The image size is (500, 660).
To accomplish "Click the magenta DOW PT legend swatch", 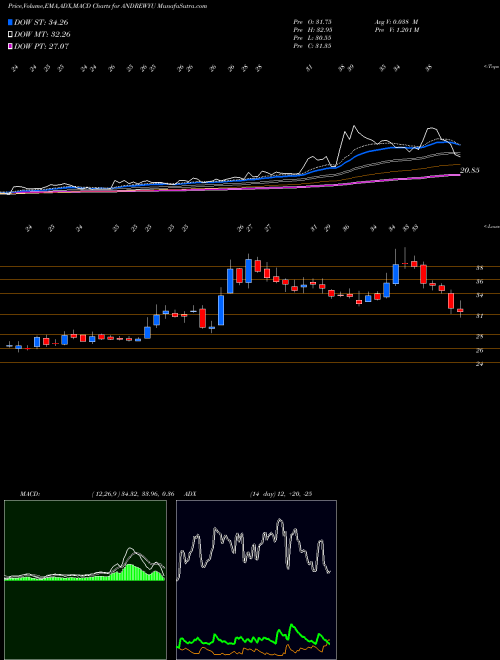I will [10, 46].
